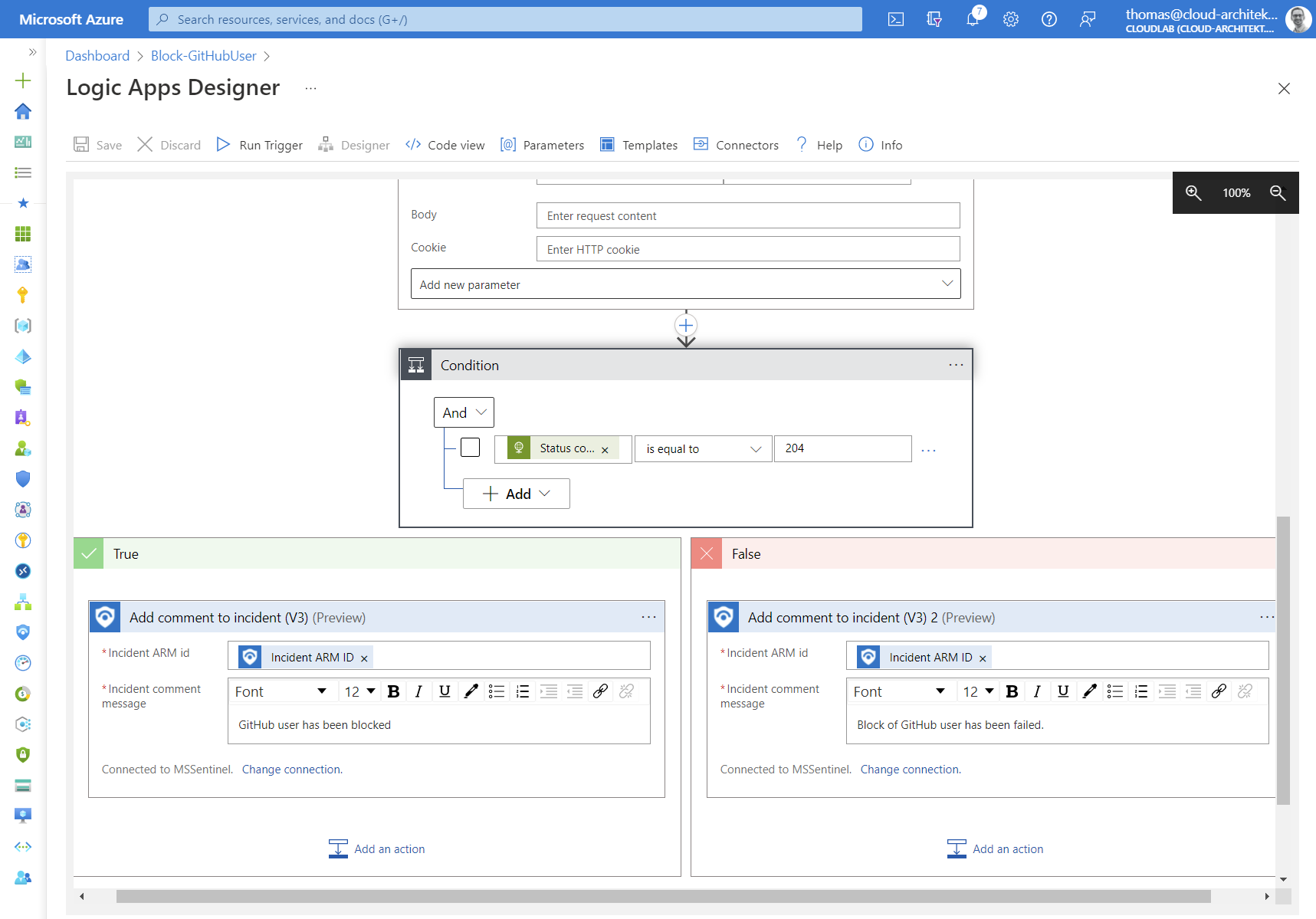This screenshot has width=1316, height=919.
Task: Insert a new step via plus circle above Condition
Action: coord(686,325)
